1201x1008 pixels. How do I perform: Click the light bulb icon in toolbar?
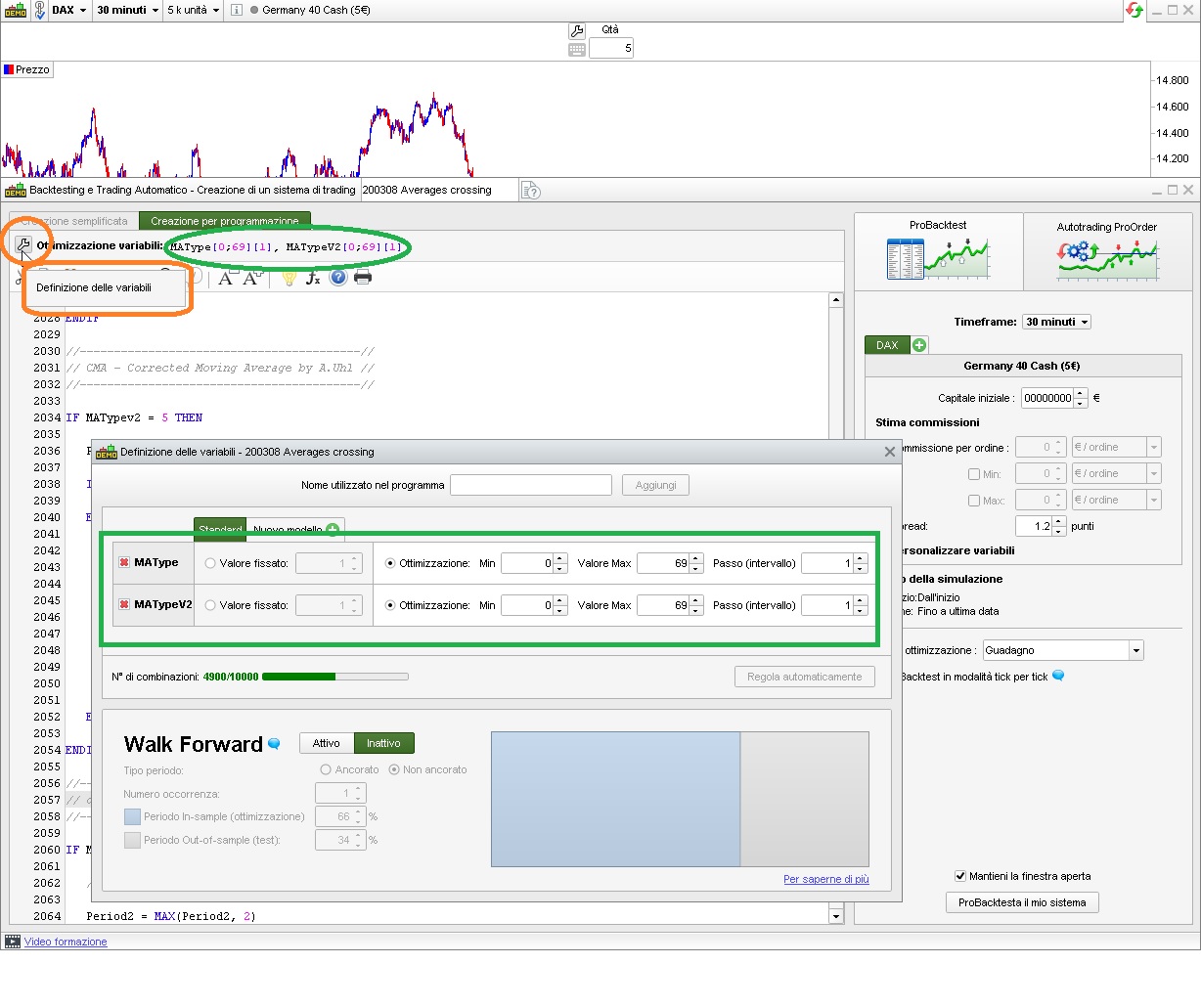pyautogui.click(x=289, y=278)
